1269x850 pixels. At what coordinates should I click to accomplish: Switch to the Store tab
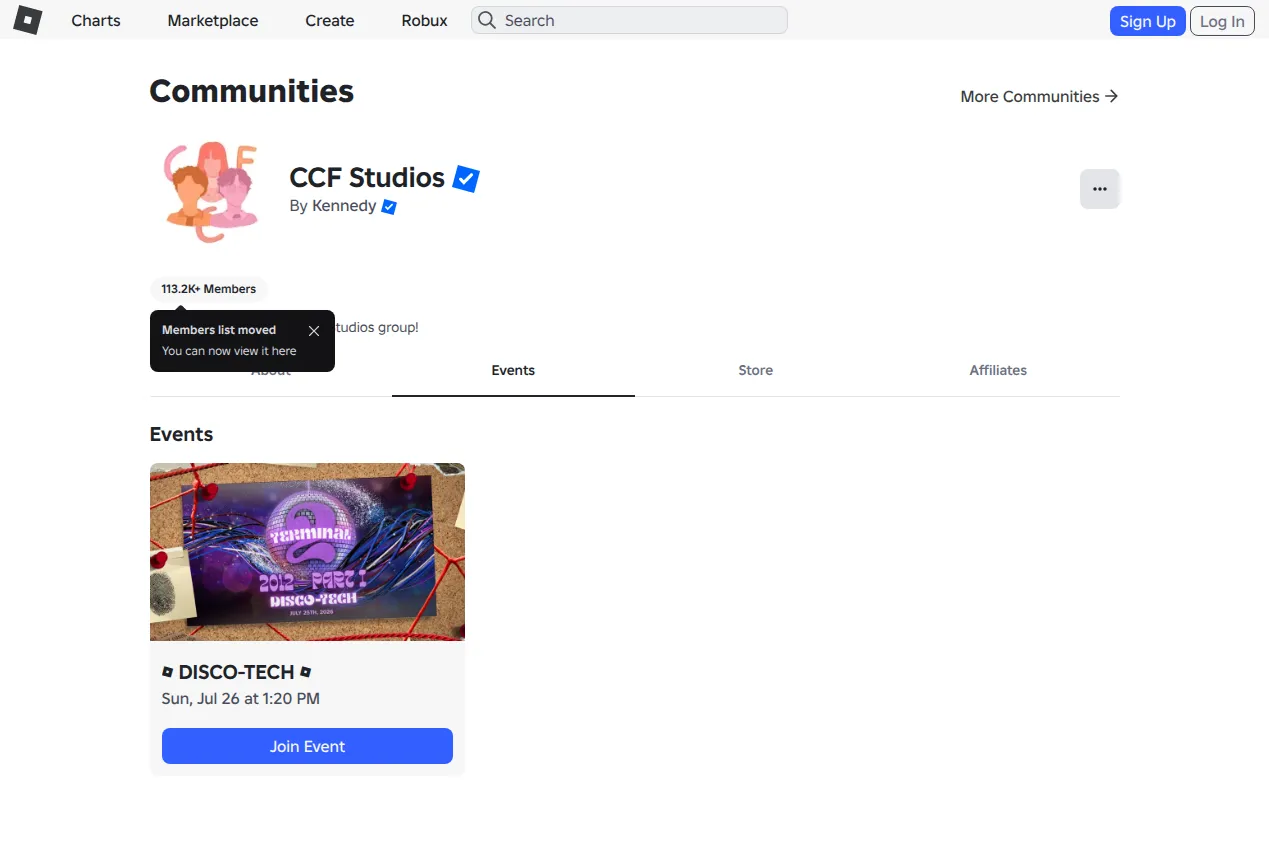(756, 370)
